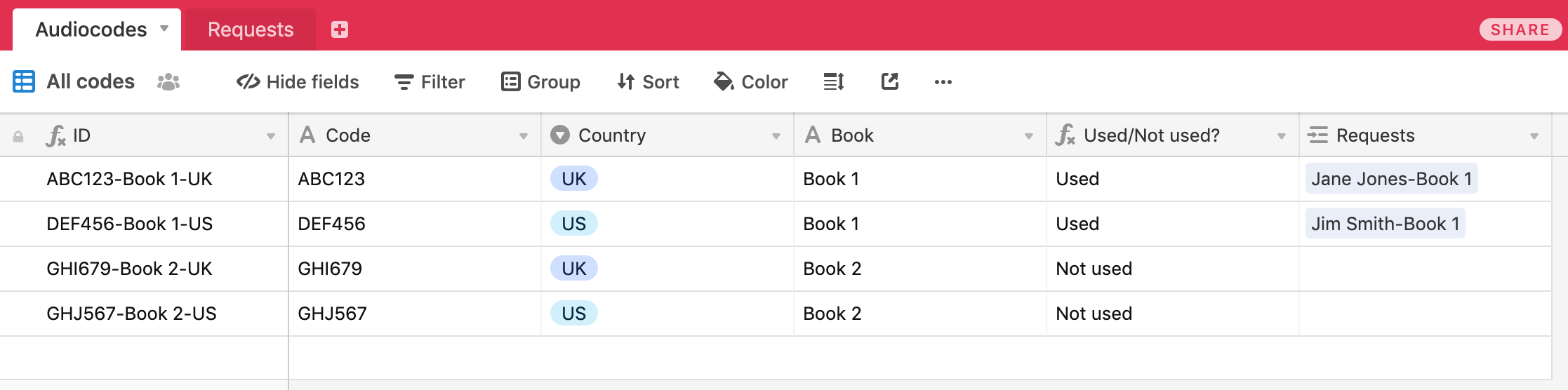The image size is (1568, 390).
Task: Click linked record icon in Requests header
Action: click(x=1318, y=135)
